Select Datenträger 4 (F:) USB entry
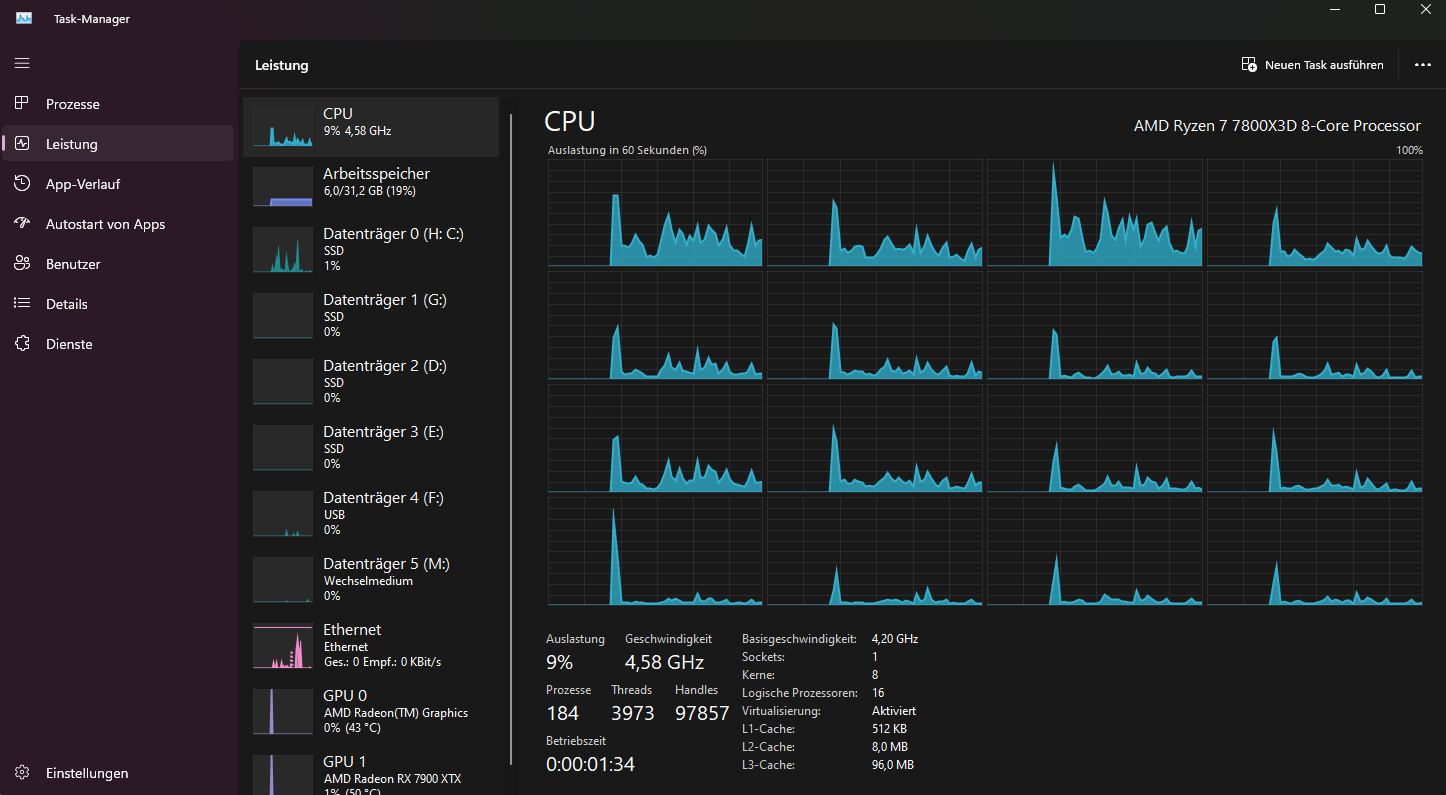The image size is (1446, 795). pos(371,513)
